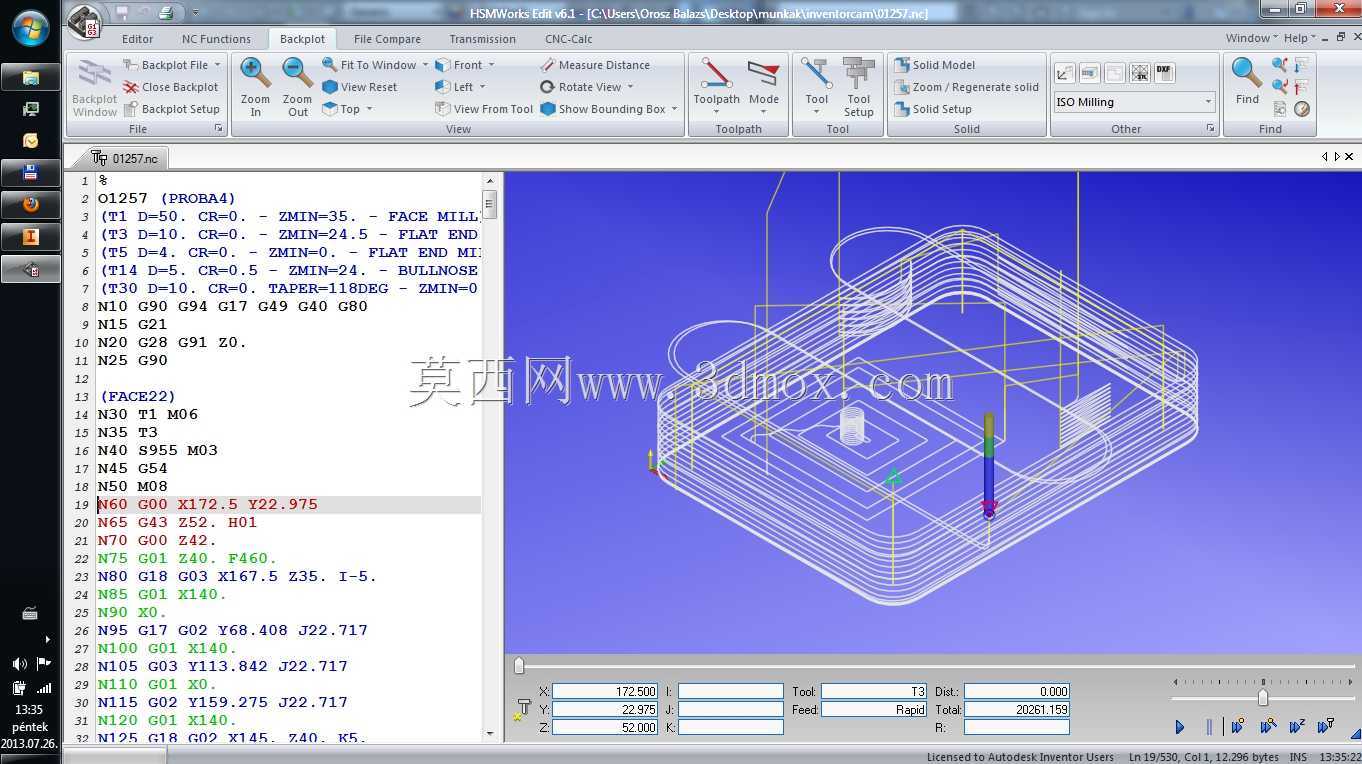The image size is (1362, 764).
Task: Click the DXF icon in Other group
Action: (1164, 73)
